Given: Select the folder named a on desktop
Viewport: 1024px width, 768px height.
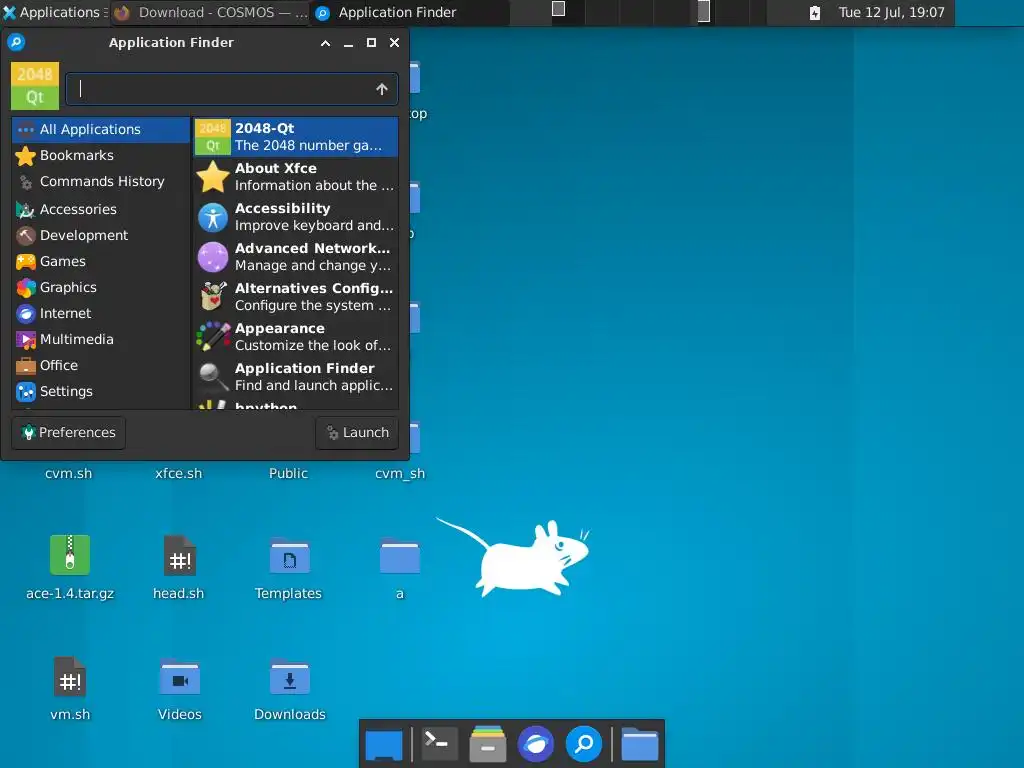Looking at the screenshot, I should click(x=399, y=567).
